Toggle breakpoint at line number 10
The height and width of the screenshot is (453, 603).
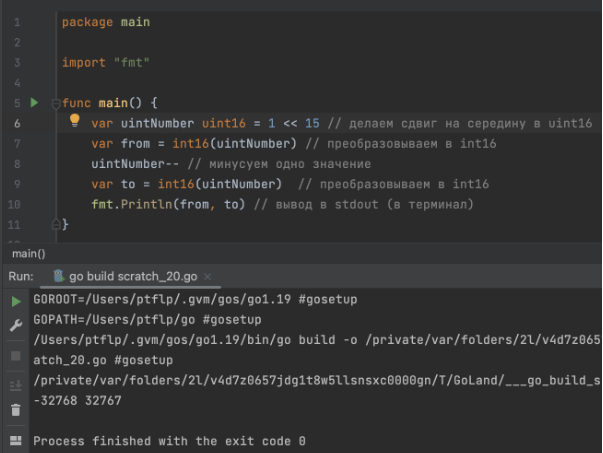coord(15,205)
